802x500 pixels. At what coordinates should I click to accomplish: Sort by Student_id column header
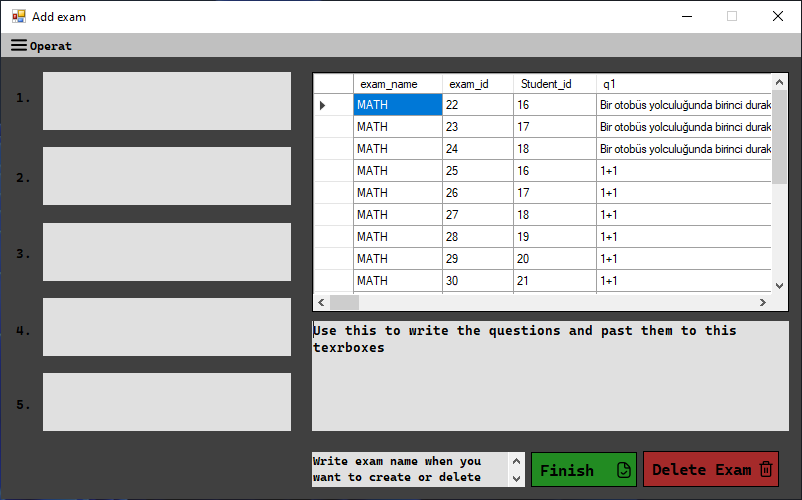click(x=555, y=84)
